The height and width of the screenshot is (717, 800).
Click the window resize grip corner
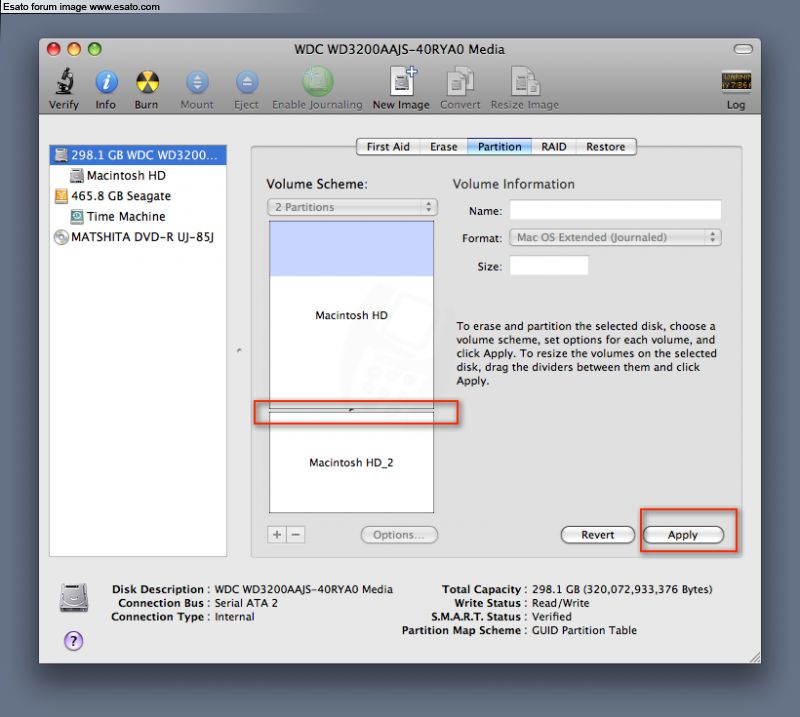point(755,657)
